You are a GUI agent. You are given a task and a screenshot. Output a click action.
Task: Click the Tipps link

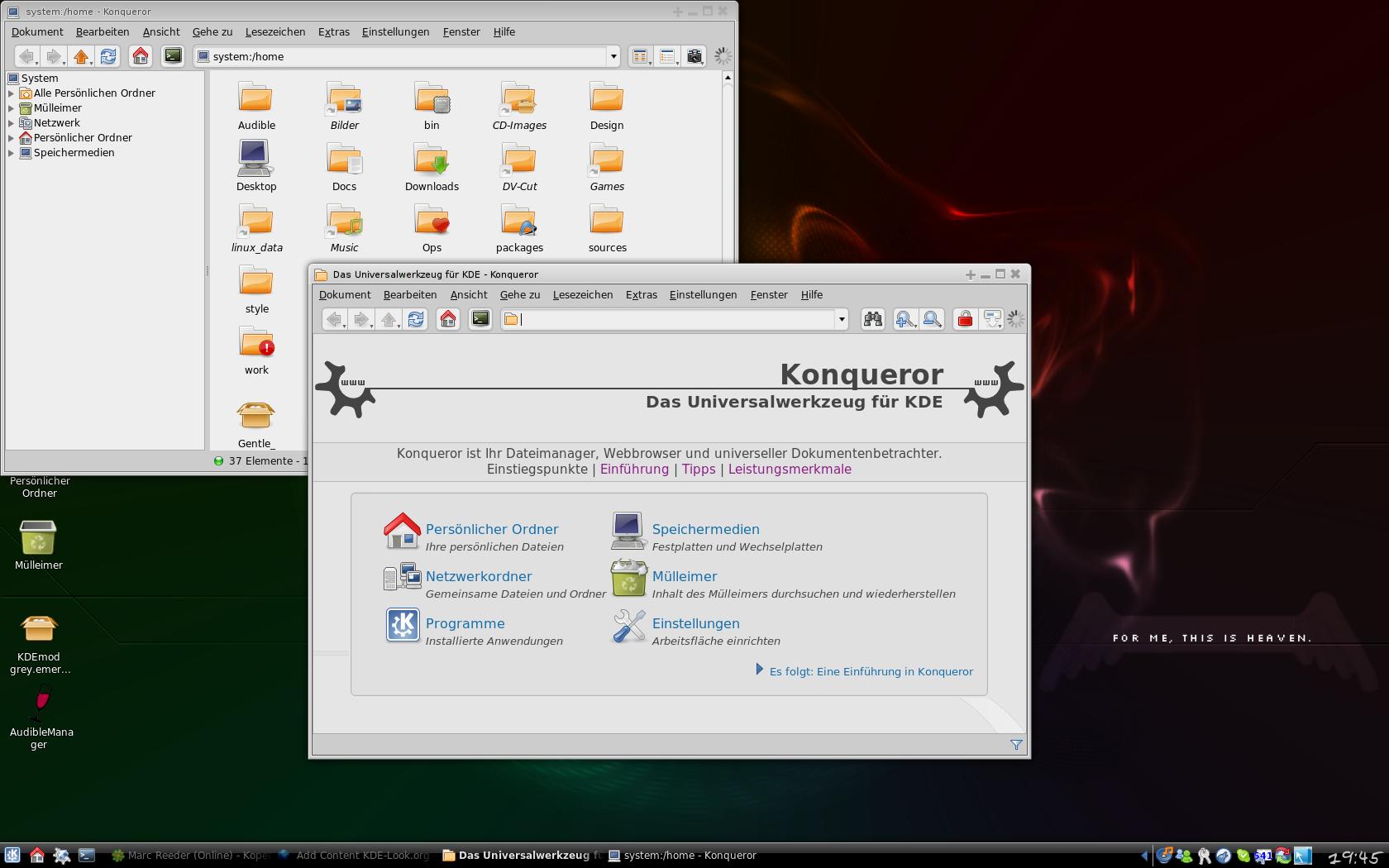tap(699, 469)
